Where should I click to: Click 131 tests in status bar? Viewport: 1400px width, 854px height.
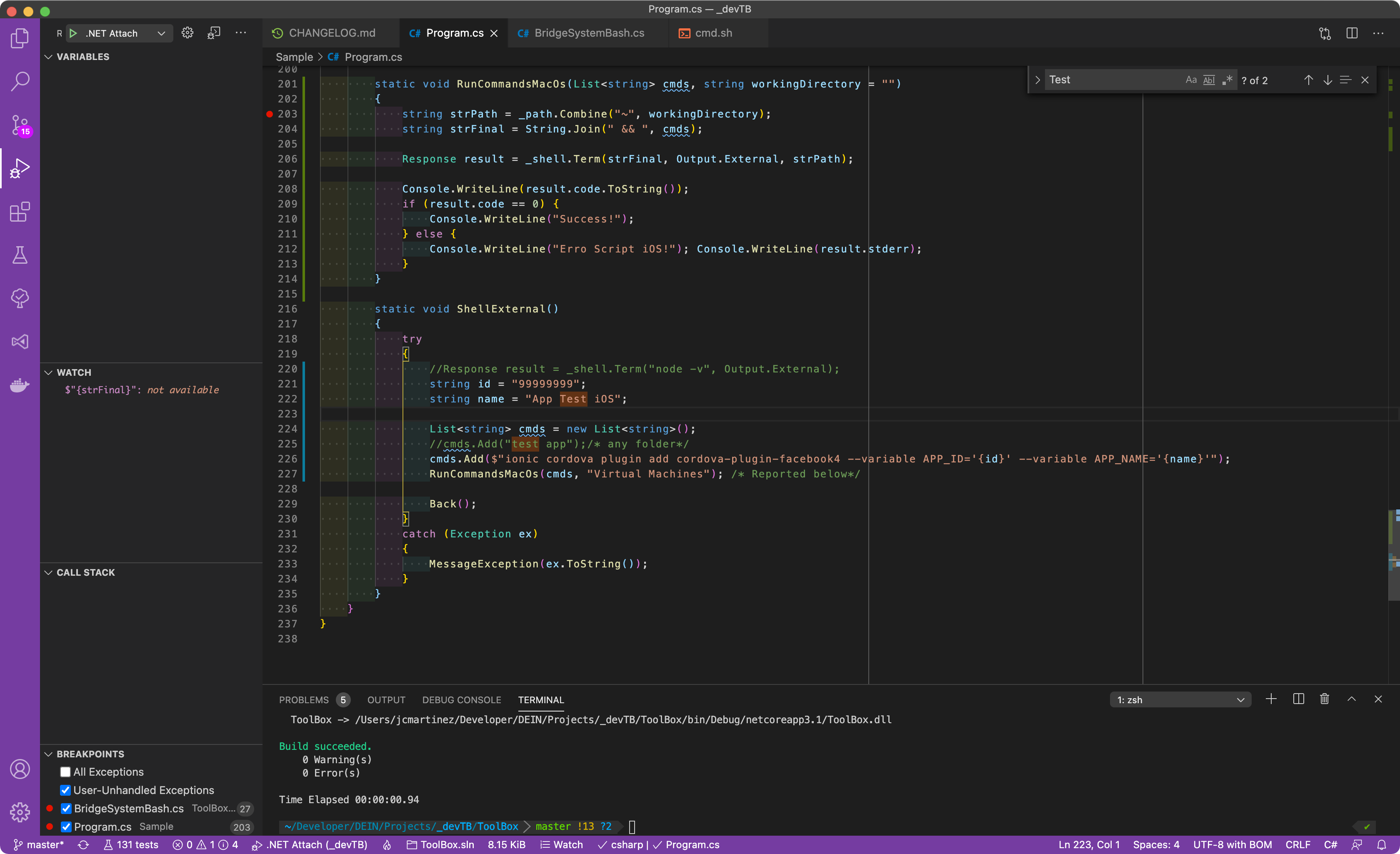click(131, 845)
